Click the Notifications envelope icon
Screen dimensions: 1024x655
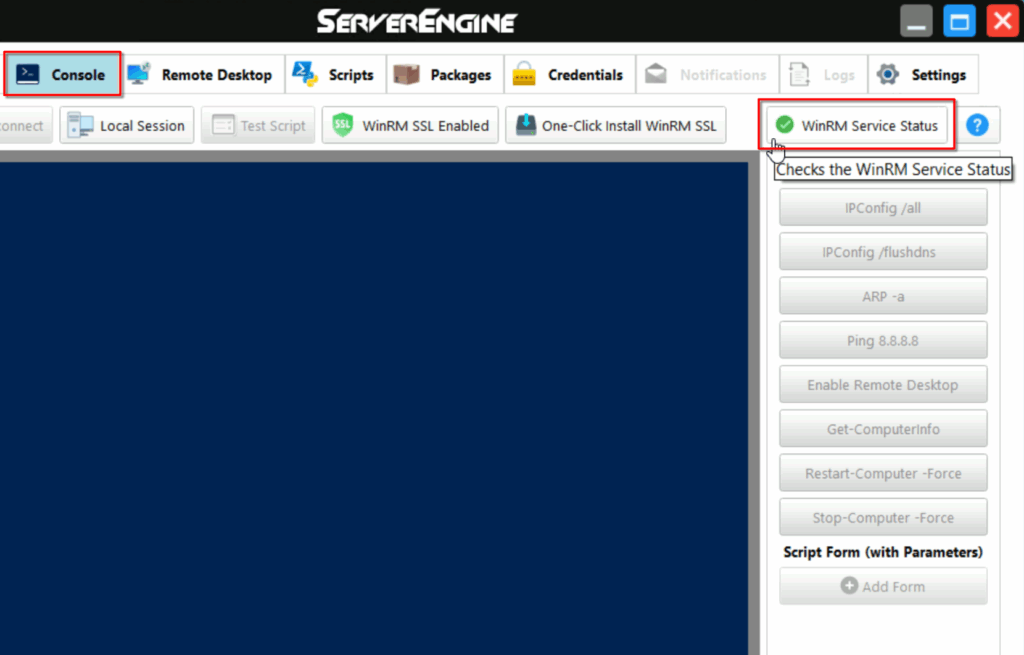[656, 74]
